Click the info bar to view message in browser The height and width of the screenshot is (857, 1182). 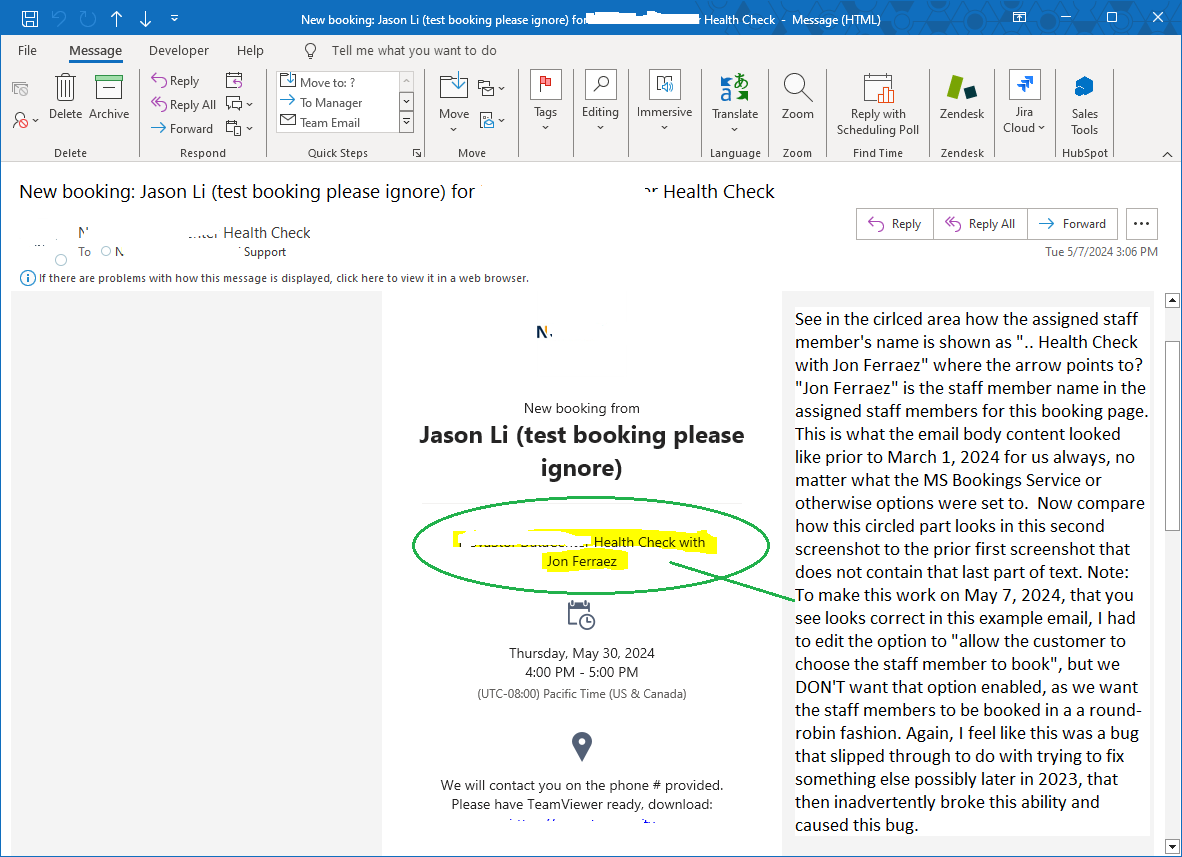283,278
